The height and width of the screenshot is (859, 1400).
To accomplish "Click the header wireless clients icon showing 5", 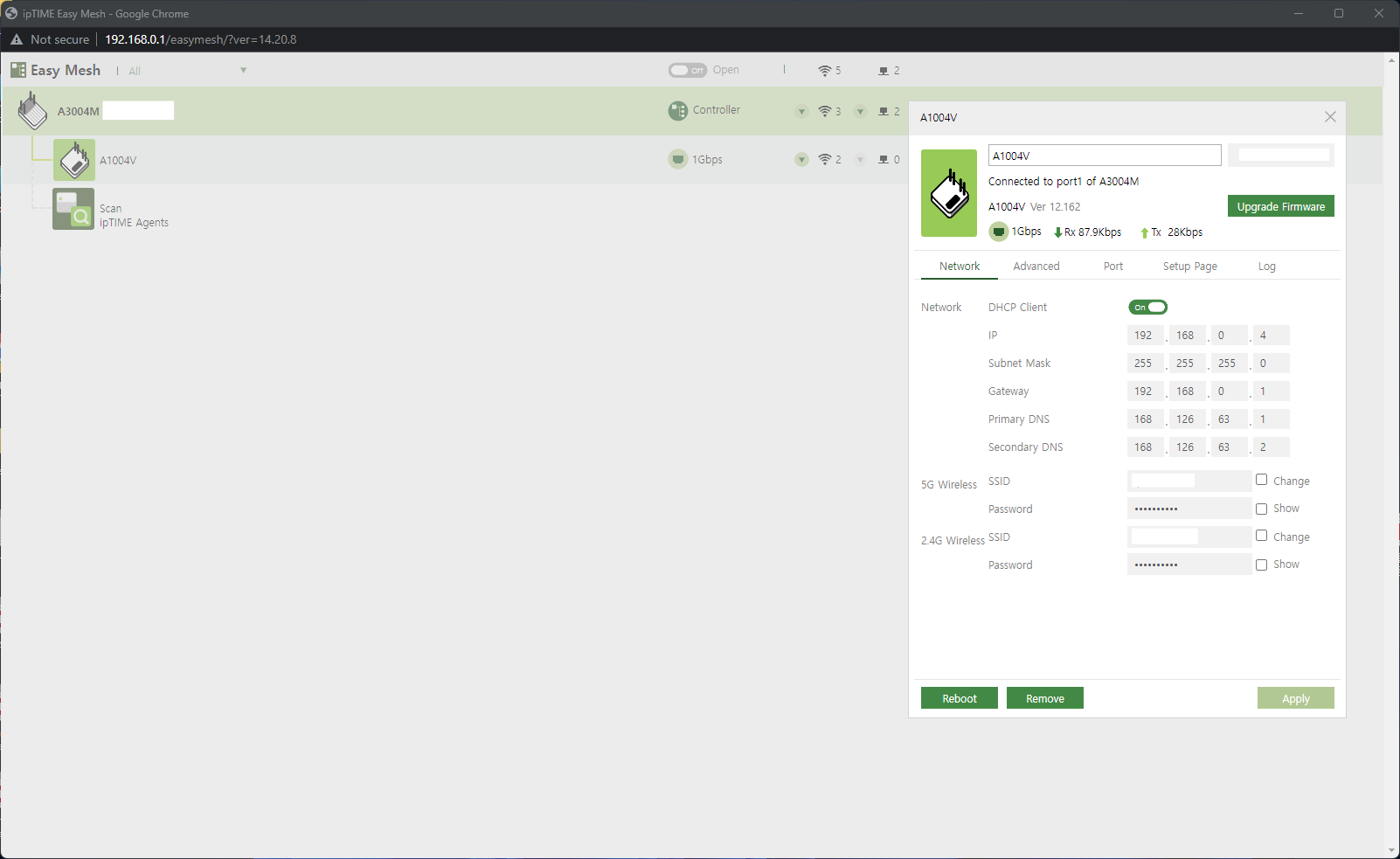I will coord(824,71).
